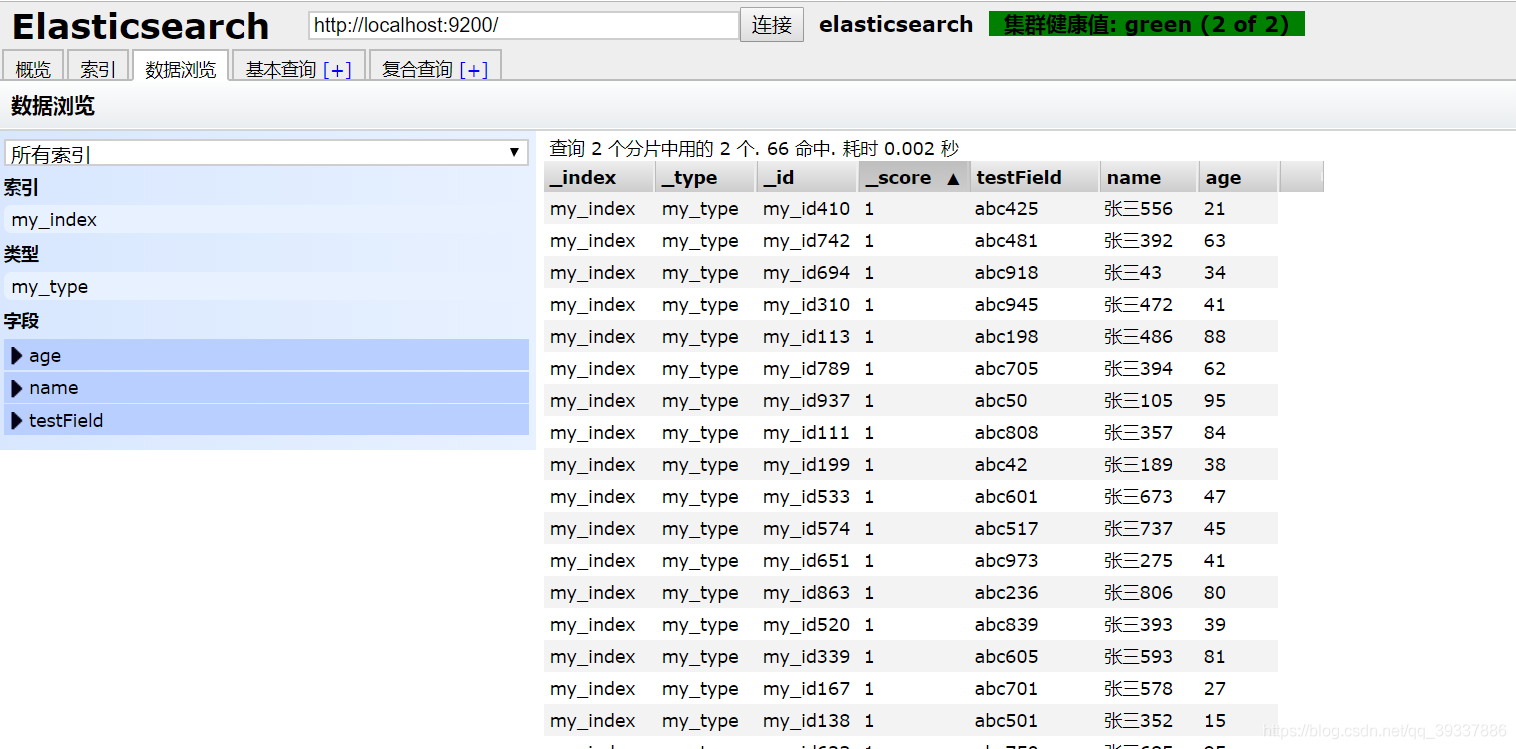Add a new 复合查询 tab with [+]
The image size is (1516, 749).
coord(474,70)
